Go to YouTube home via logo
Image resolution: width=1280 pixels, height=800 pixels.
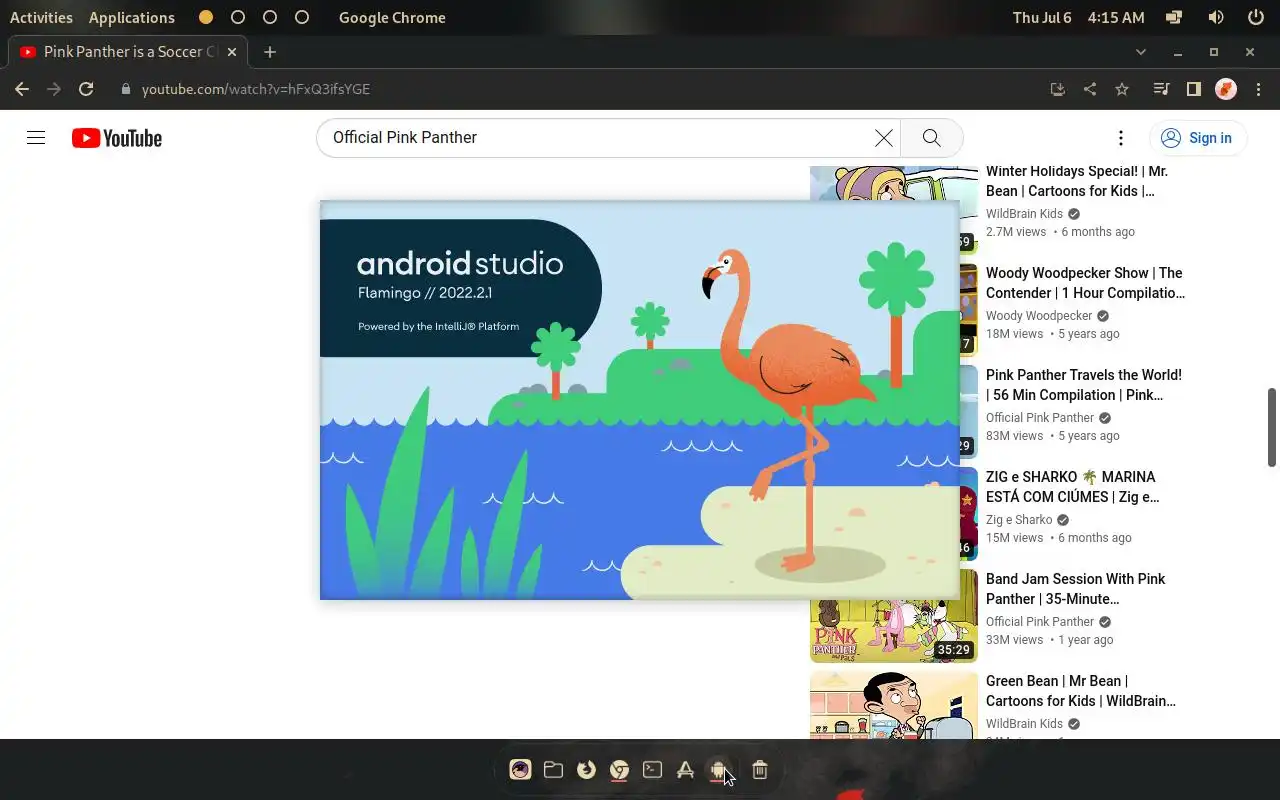[x=117, y=138]
